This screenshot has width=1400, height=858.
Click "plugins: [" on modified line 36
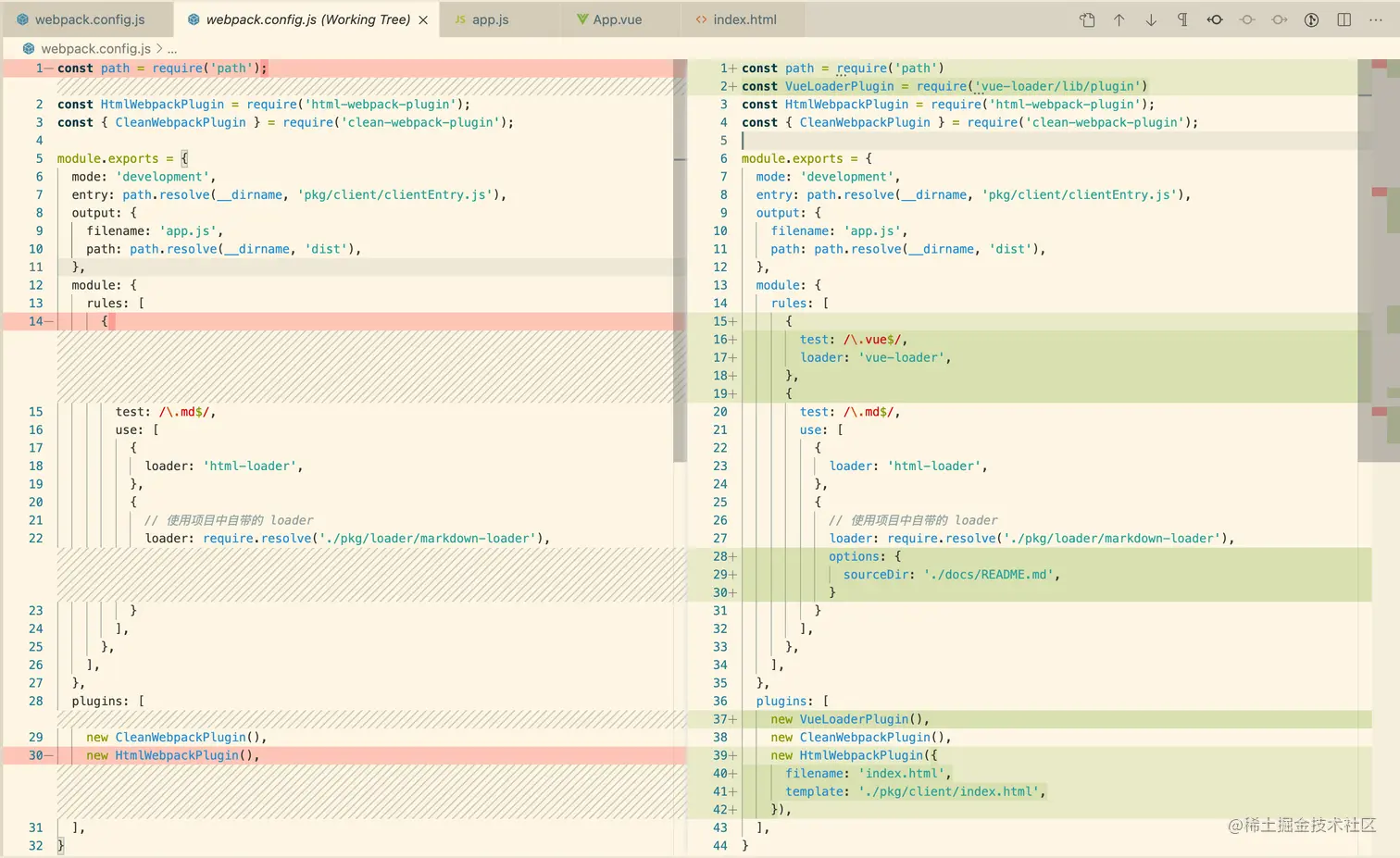(x=792, y=702)
